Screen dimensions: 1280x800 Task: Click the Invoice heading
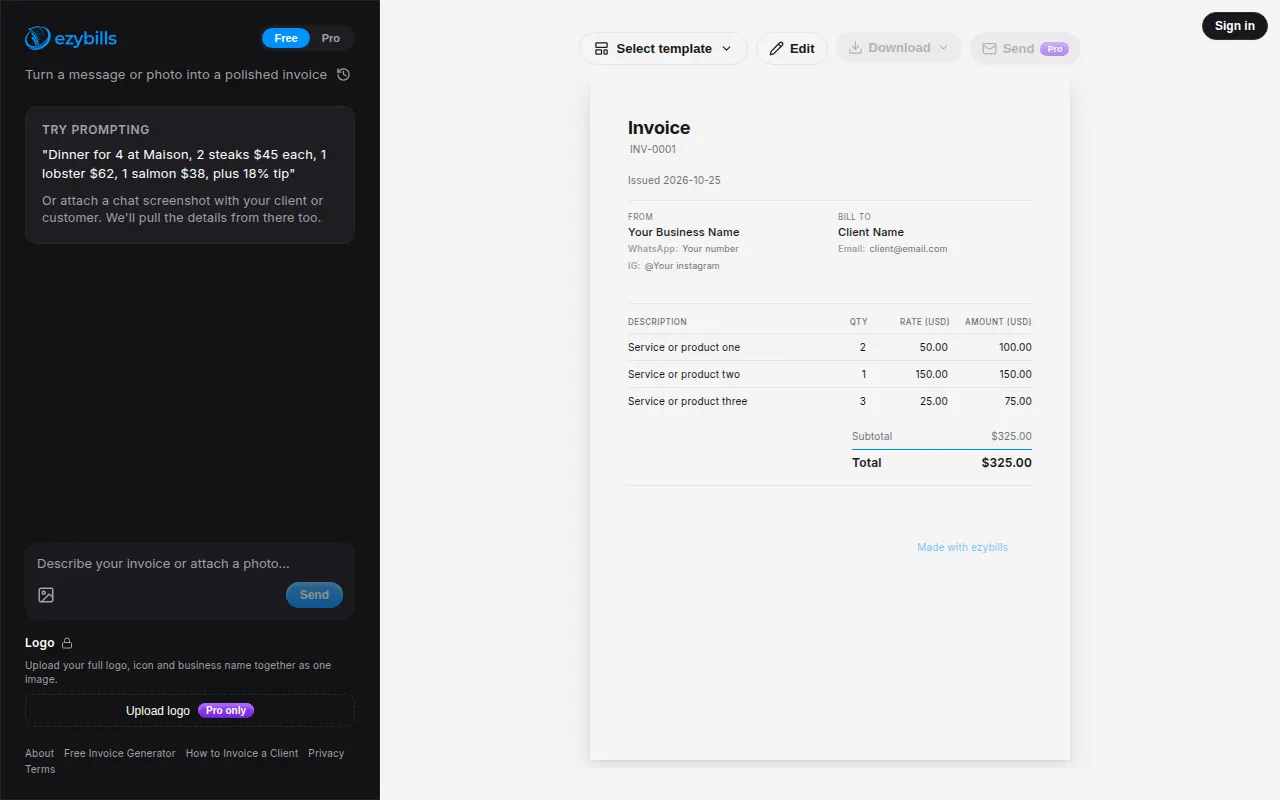coord(659,128)
